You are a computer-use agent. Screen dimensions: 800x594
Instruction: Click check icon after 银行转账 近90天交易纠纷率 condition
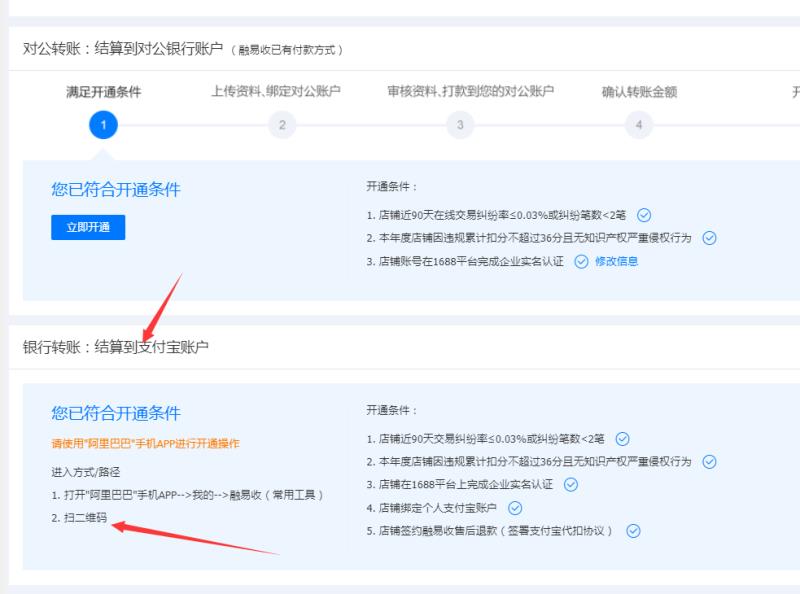click(x=622, y=439)
